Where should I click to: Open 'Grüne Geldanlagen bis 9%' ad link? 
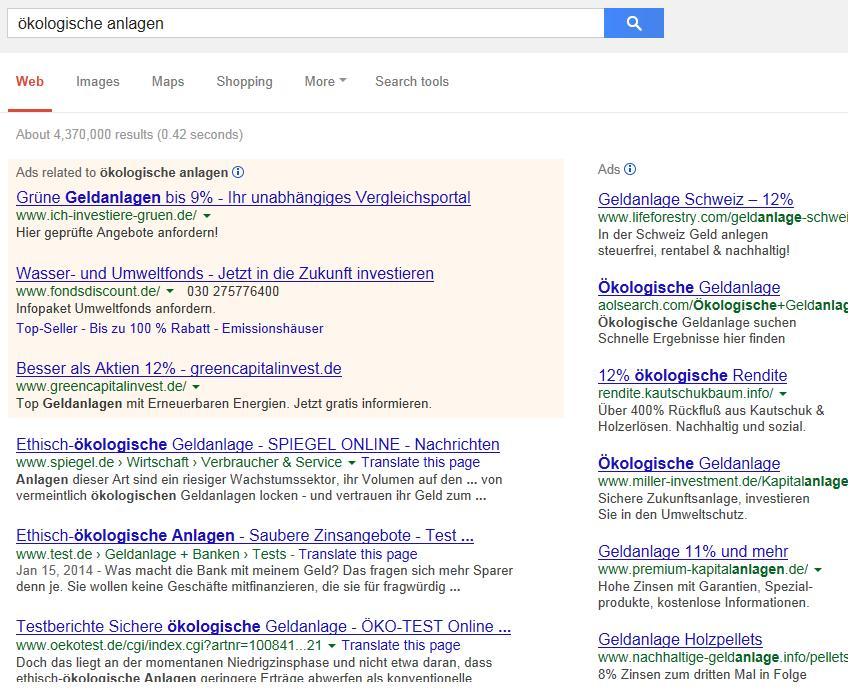[243, 198]
